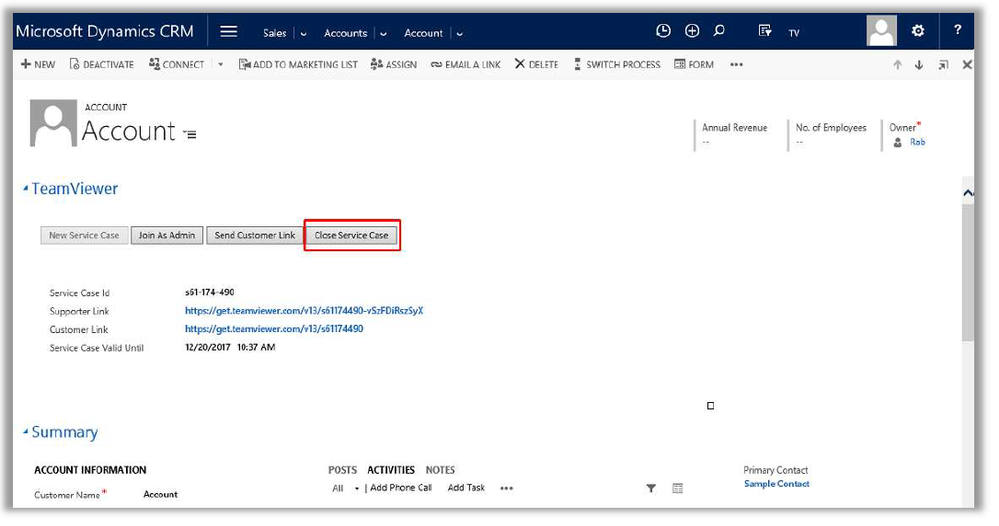Viewport: 999px width, 526px height.
Task: Switch to the Posts tab
Action: coord(342,470)
